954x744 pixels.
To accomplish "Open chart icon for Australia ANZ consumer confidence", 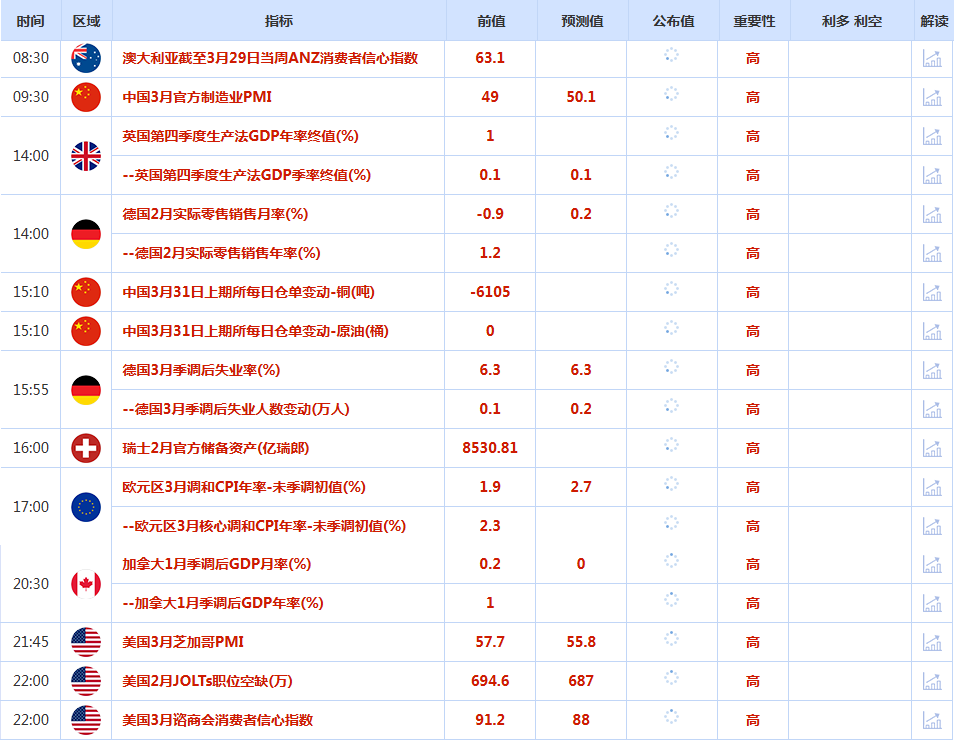I will [x=932, y=58].
